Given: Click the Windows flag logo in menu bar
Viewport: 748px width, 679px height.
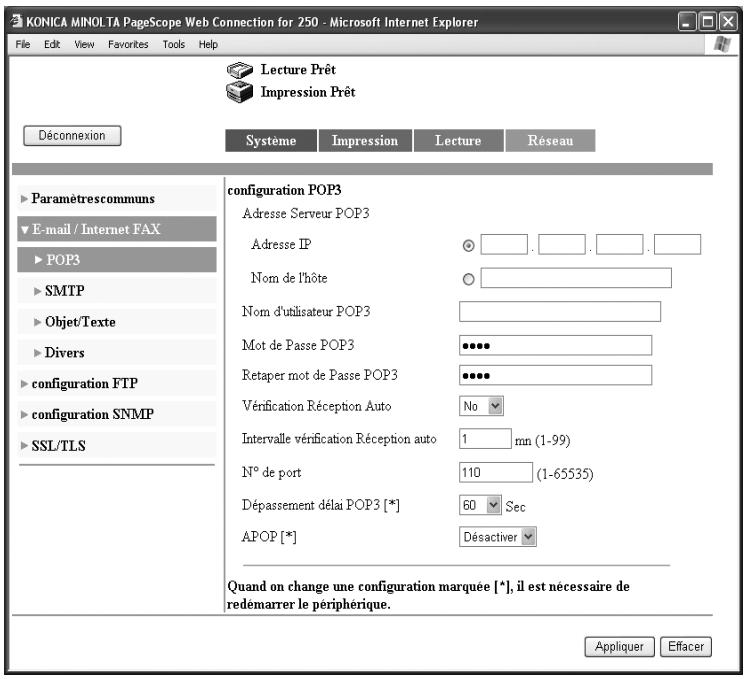Looking at the screenshot, I should 722,44.
